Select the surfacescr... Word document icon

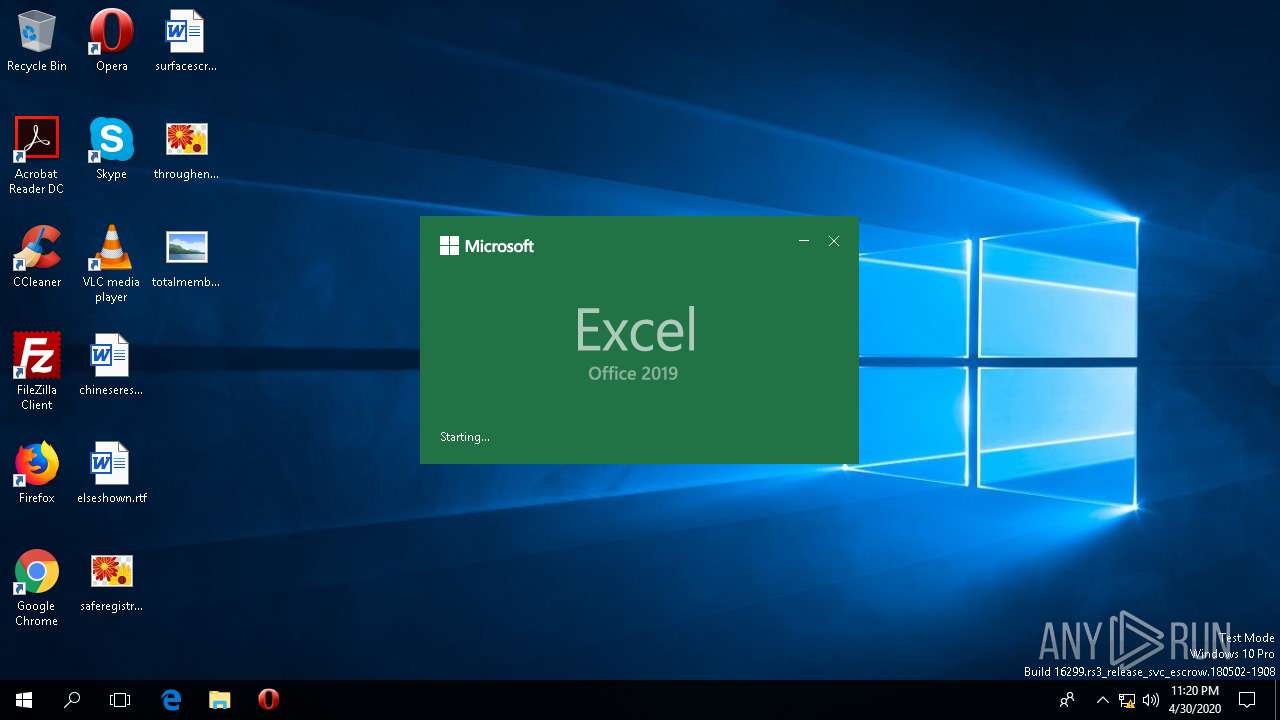tap(185, 41)
